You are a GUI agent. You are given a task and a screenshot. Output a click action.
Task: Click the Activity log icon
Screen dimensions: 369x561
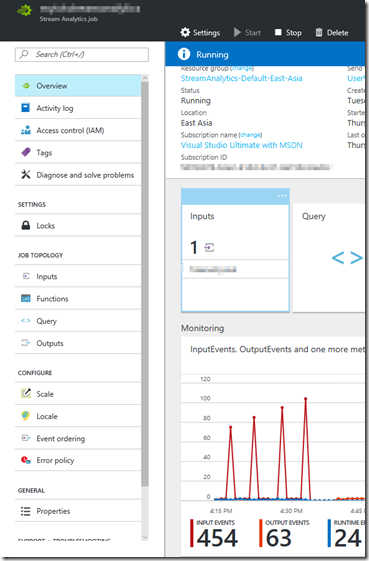(x=25, y=108)
